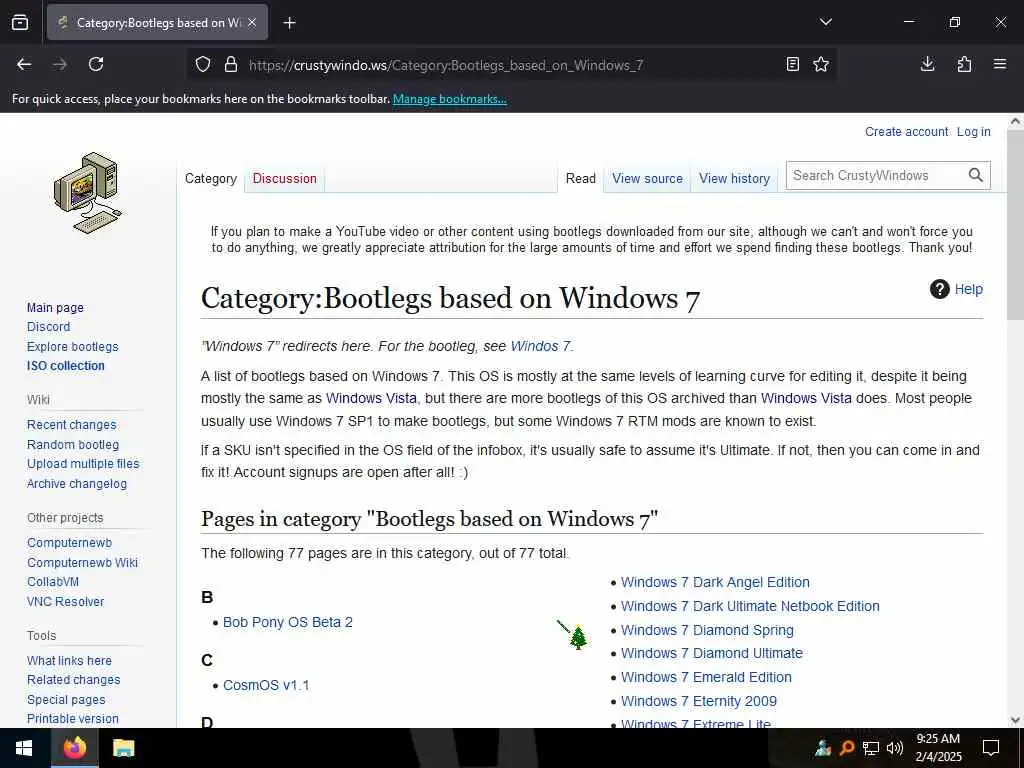1024x768 pixels.
Task: Open CosmOS v1.1 page
Action: tap(266, 685)
